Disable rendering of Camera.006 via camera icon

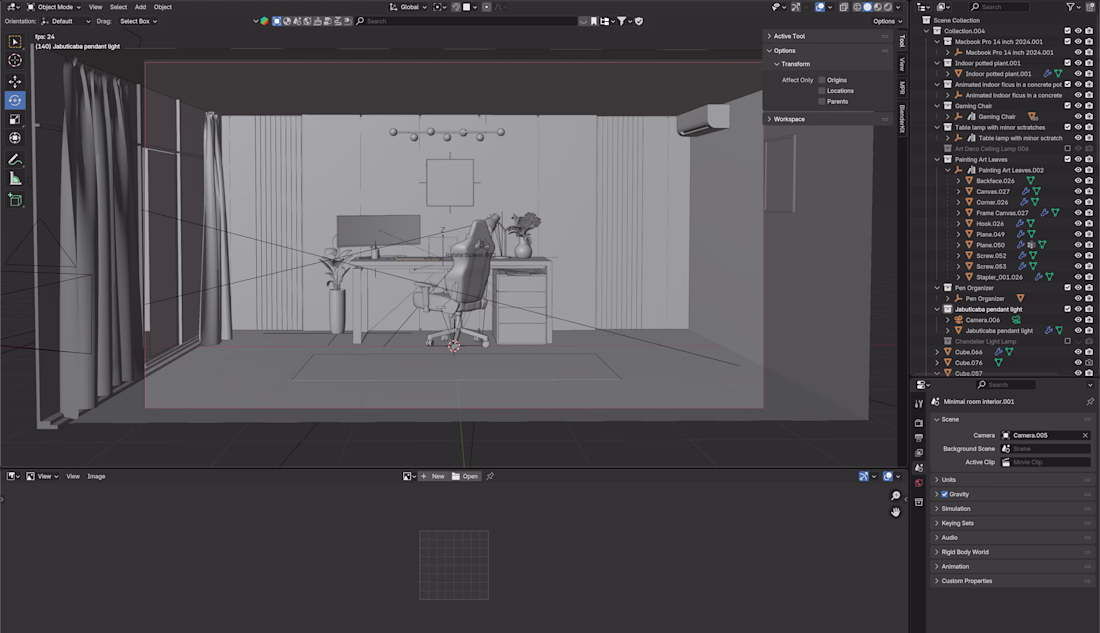click(x=1089, y=320)
